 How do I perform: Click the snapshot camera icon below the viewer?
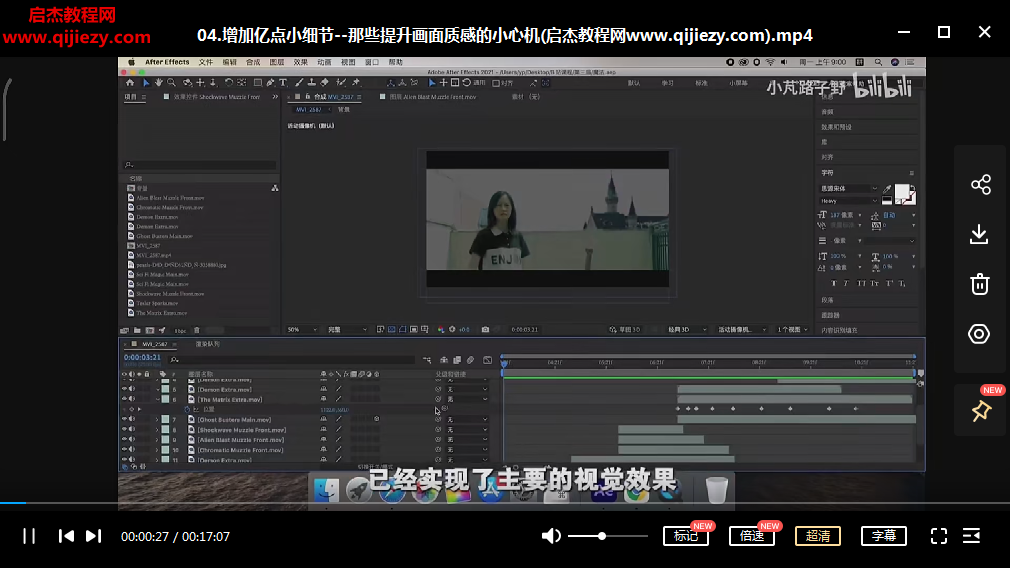point(485,330)
